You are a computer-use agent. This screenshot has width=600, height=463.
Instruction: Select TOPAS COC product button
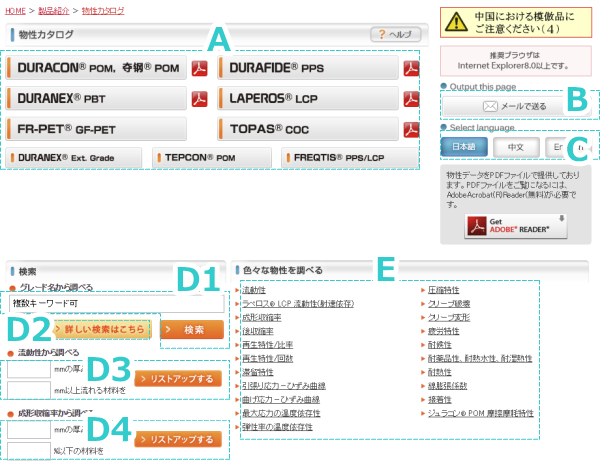pyautogui.click(x=308, y=129)
